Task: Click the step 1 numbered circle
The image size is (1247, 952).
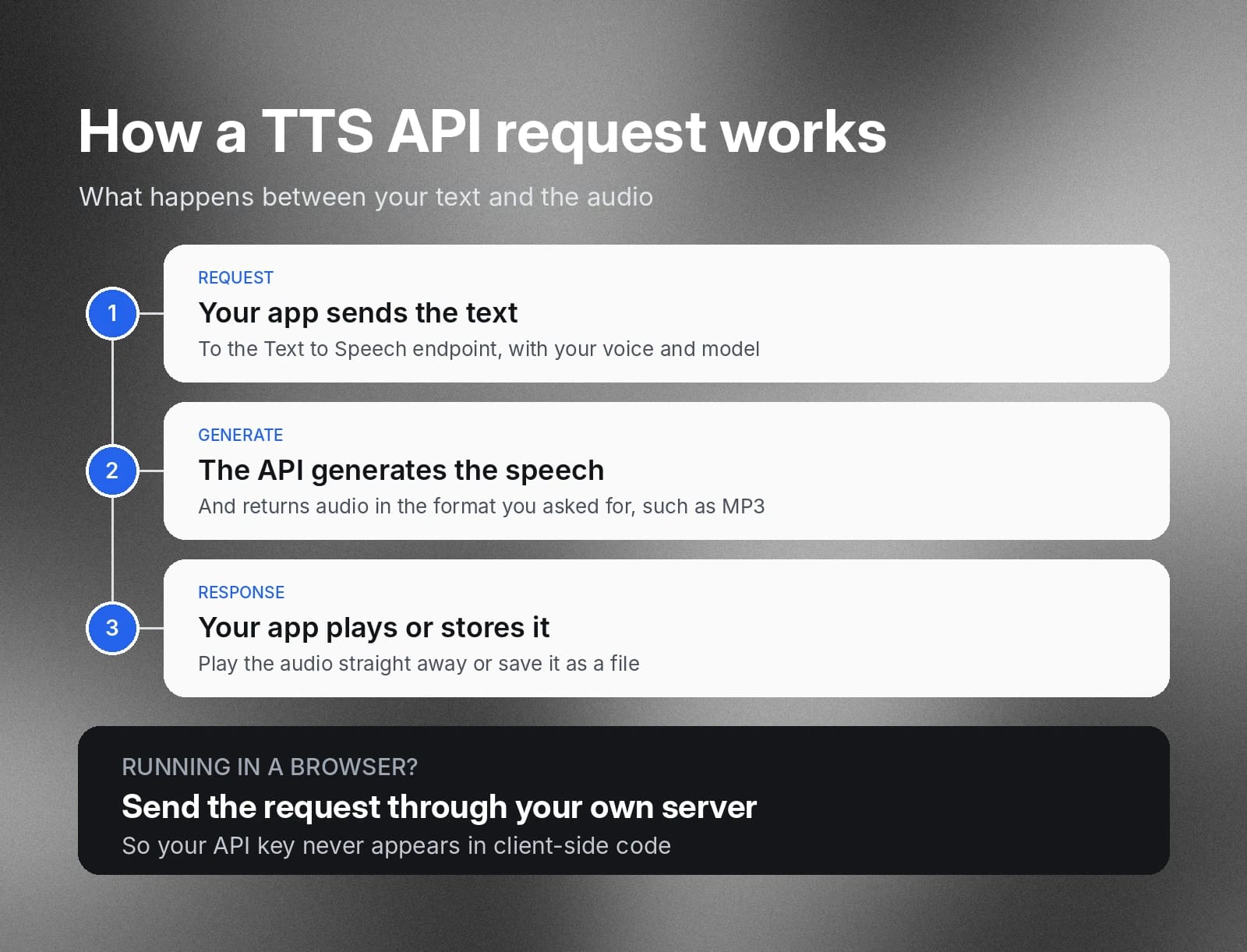Action: (112, 313)
